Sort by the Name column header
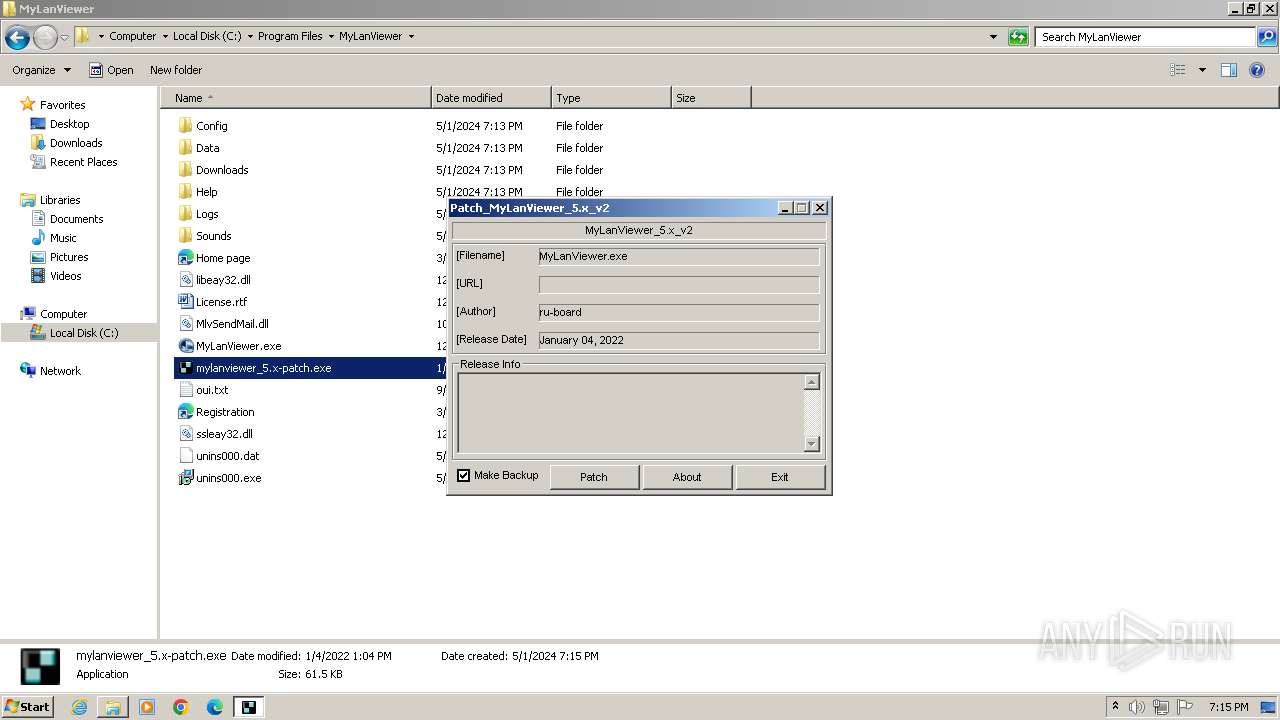The image size is (1280, 720). [296, 98]
